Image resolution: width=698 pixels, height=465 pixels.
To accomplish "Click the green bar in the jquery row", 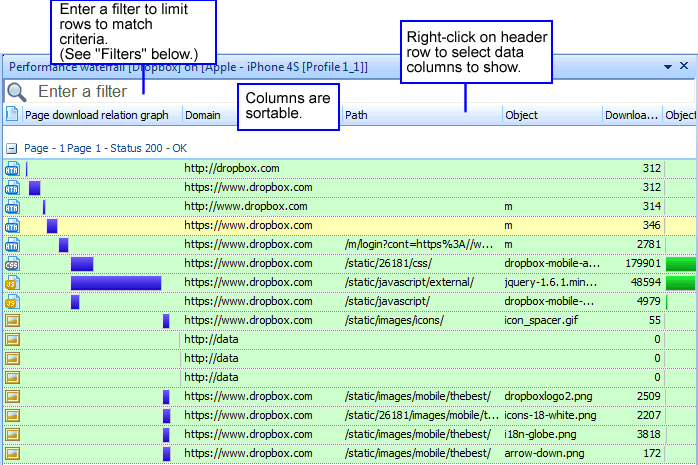I will (681, 283).
